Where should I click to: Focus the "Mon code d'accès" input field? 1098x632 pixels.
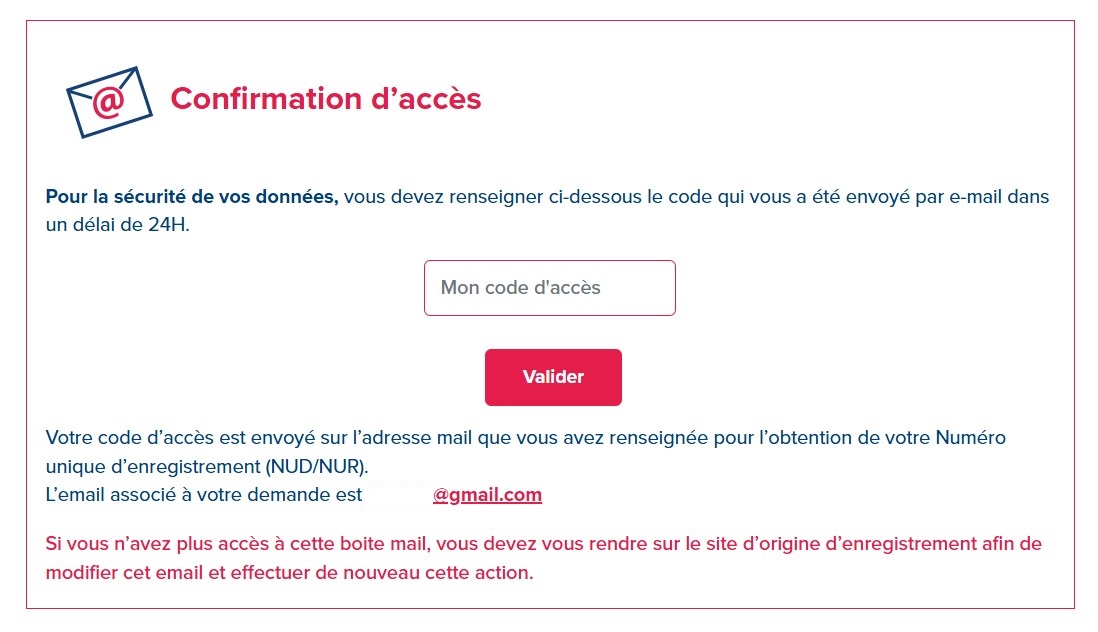[x=550, y=288]
